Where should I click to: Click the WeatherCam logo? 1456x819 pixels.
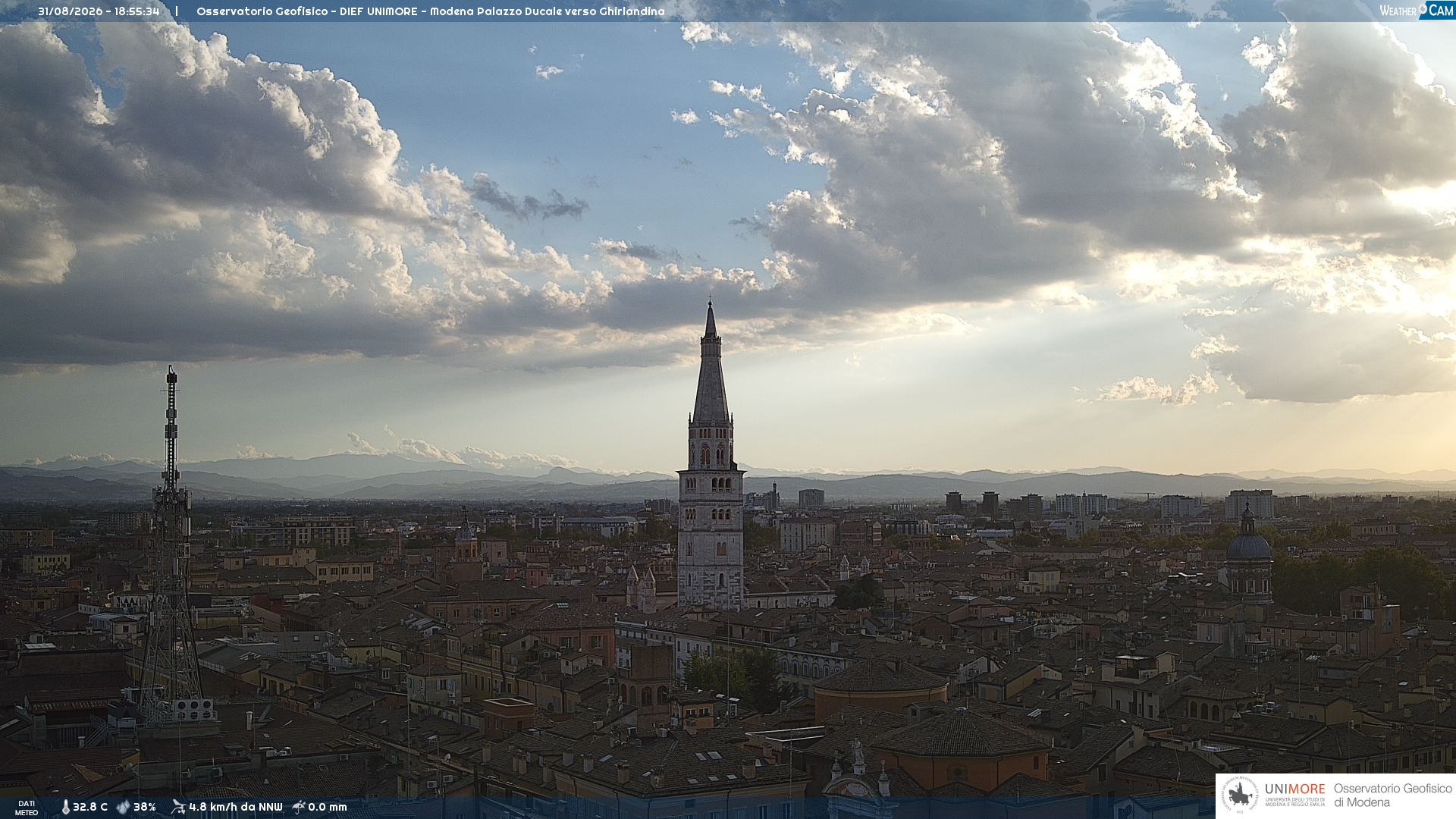1417,11
